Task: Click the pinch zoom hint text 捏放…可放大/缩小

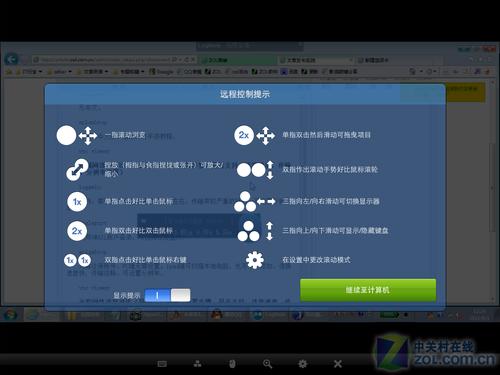Action: [164, 169]
